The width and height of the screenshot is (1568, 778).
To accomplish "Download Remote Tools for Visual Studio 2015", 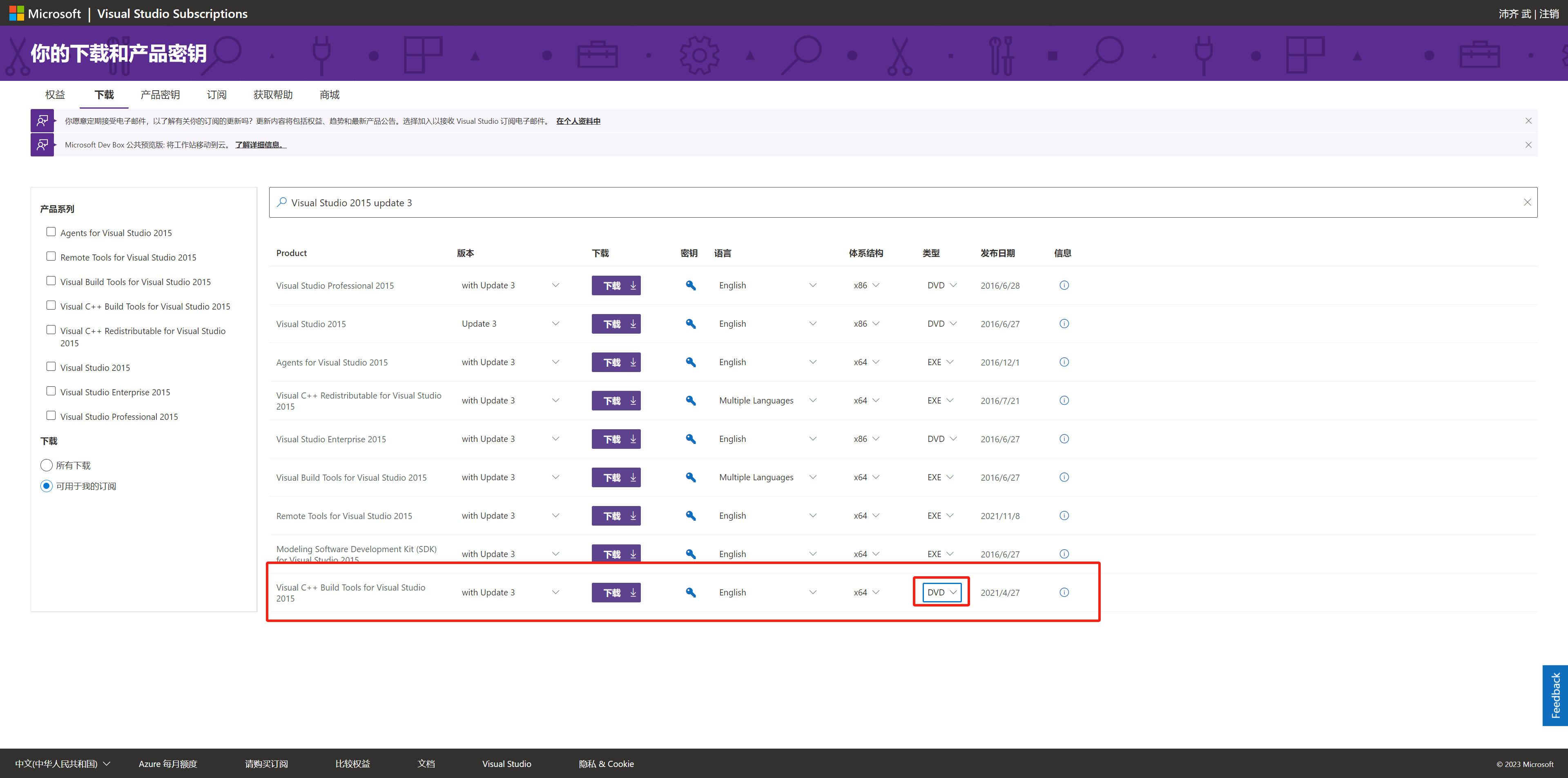I will coord(616,516).
